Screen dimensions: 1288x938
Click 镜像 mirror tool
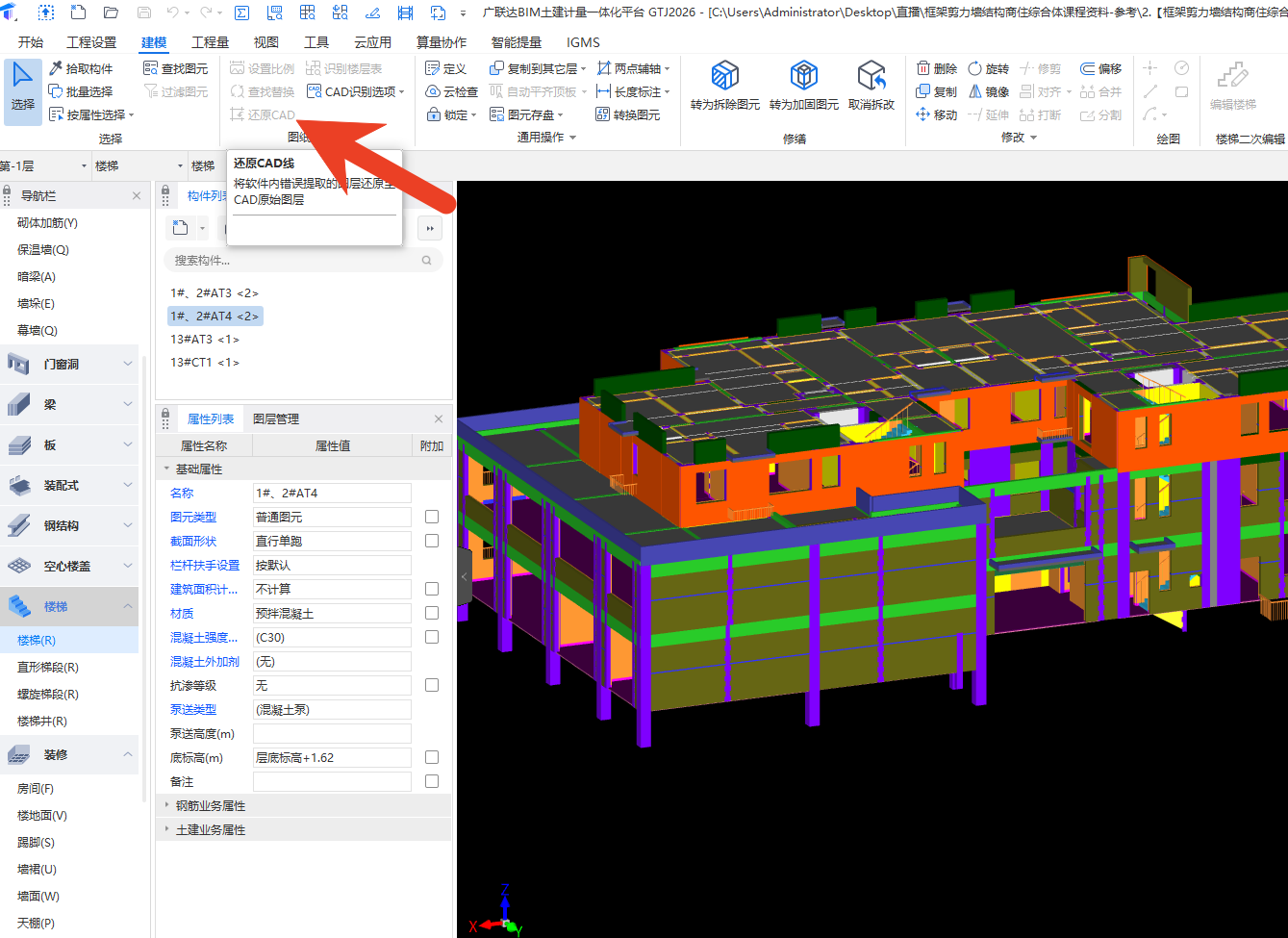click(988, 91)
